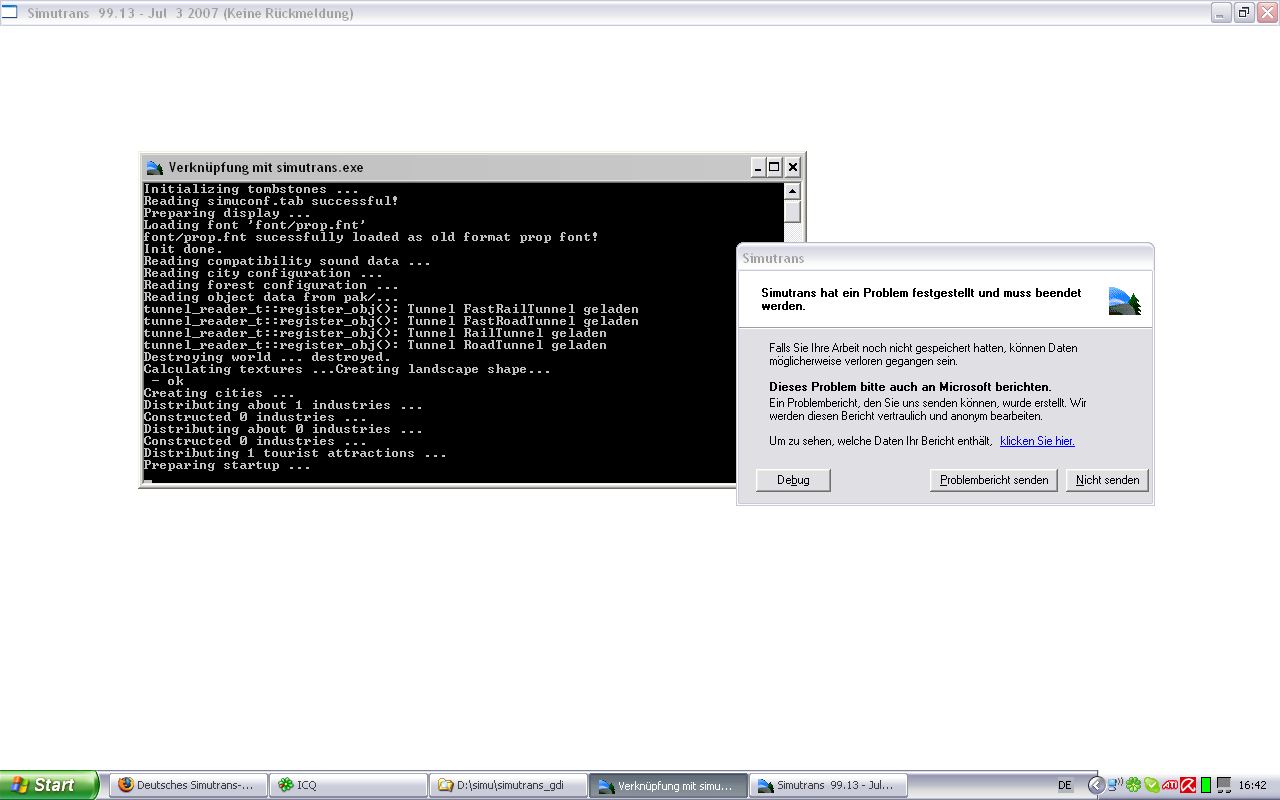Choose Nicht senden in error dialog
The height and width of the screenshot is (800, 1280).
pos(1107,480)
